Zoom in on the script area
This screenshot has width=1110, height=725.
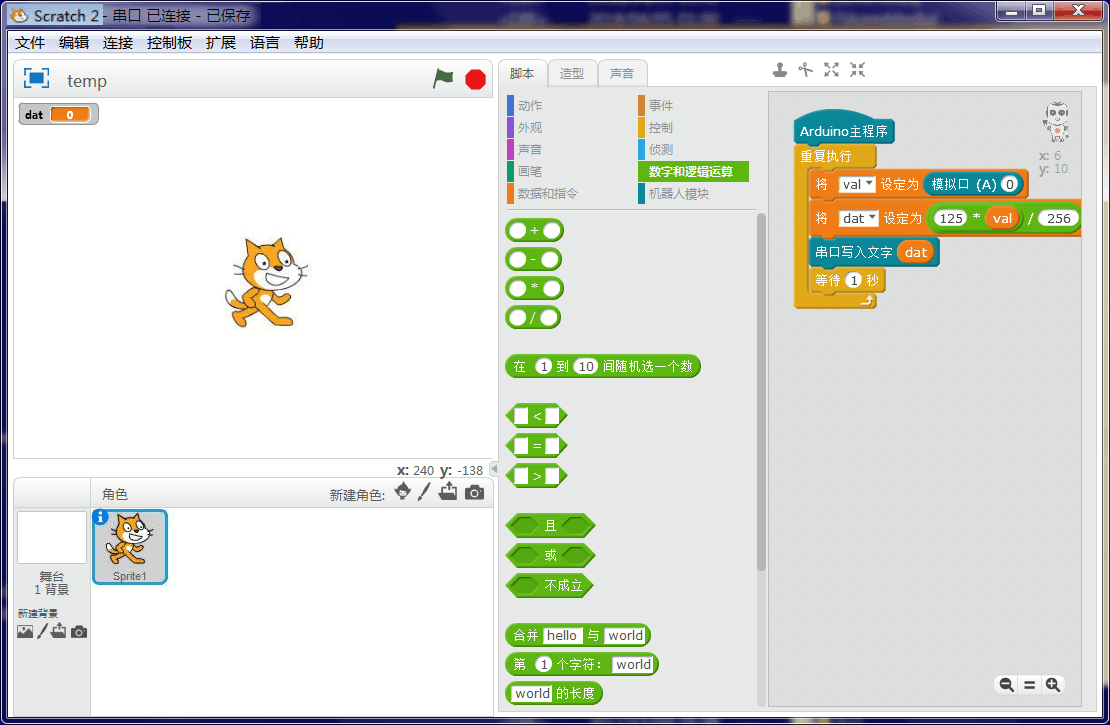[x=1053, y=685]
